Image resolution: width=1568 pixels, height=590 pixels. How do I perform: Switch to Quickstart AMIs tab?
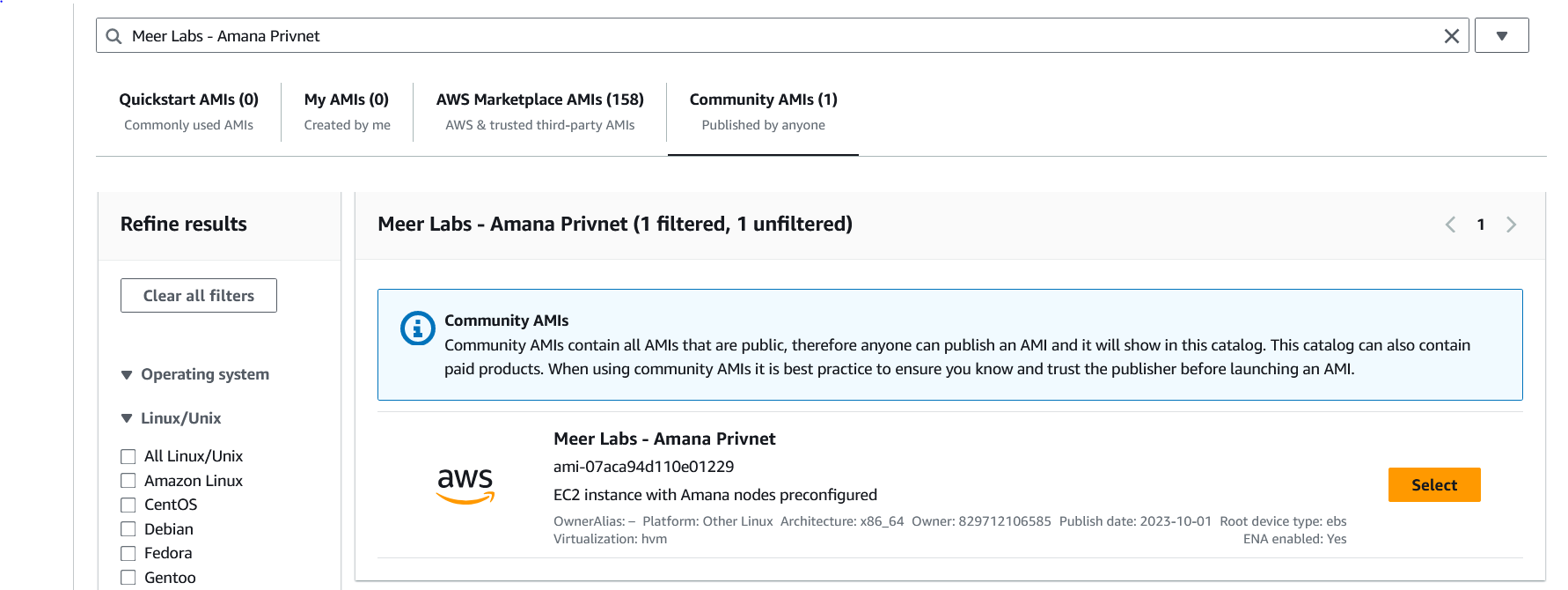coord(188,111)
